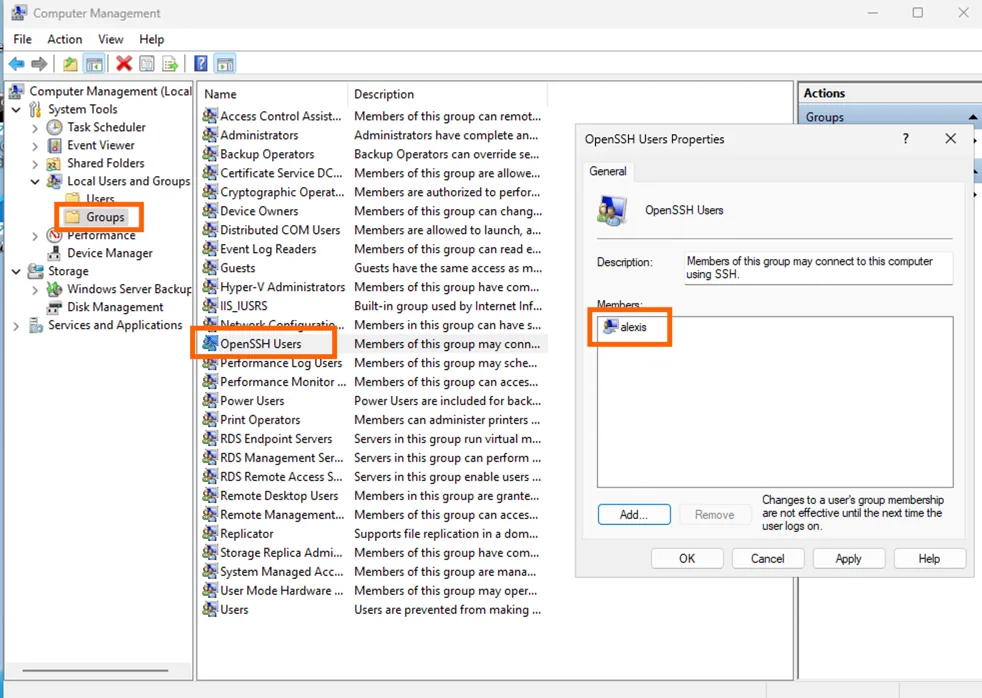Viewport: 982px width, 698px height.
Task: Select the General tab in properties dialog
Action: coord(607,171)
